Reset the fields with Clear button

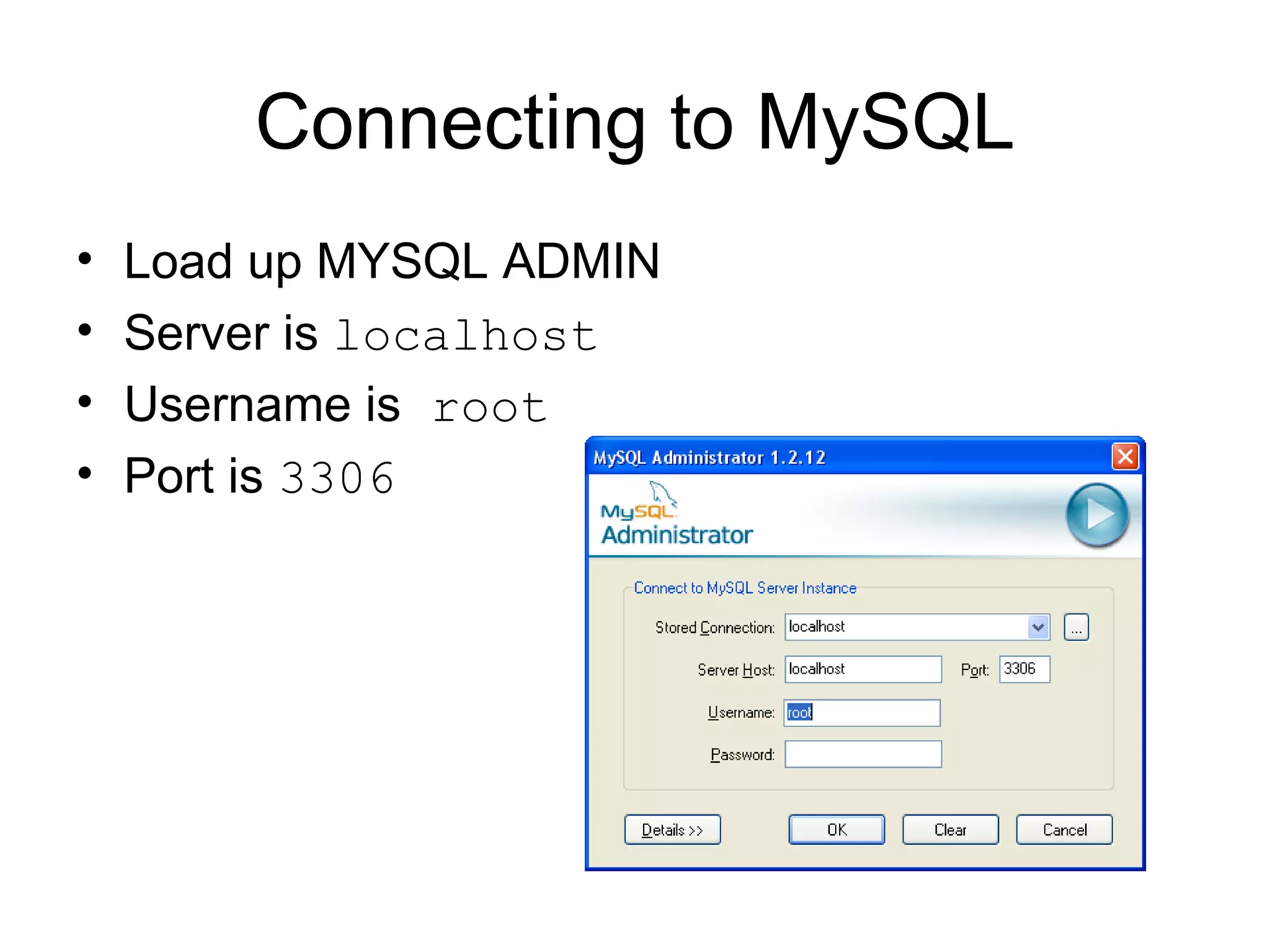(x=951, y=830)
